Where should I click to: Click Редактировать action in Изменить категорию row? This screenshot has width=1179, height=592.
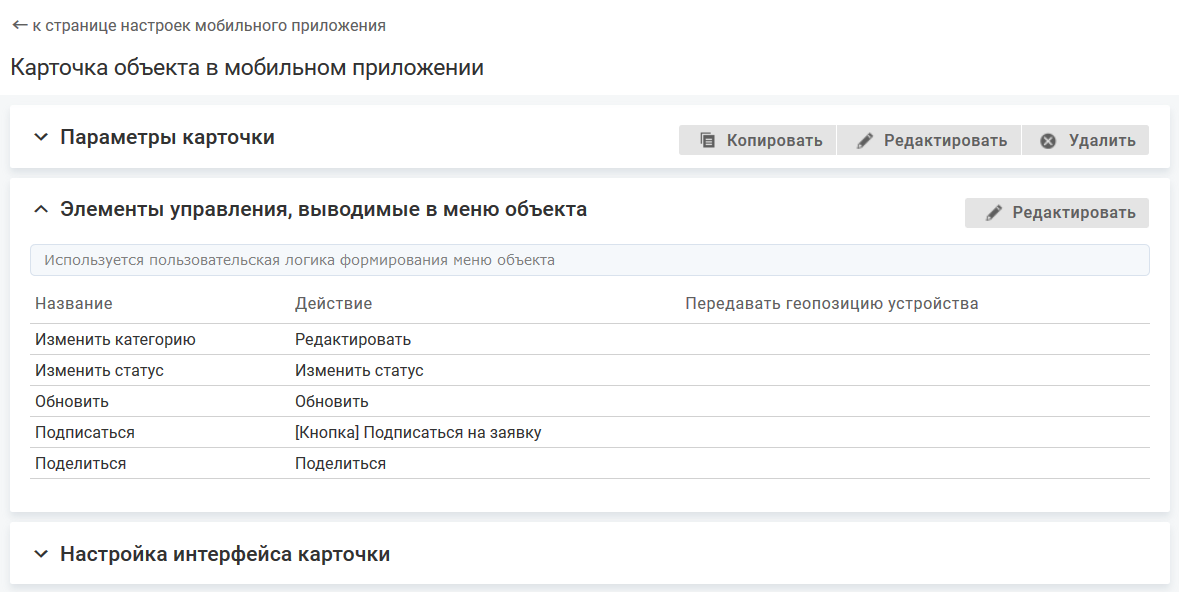tap(352, 339)
